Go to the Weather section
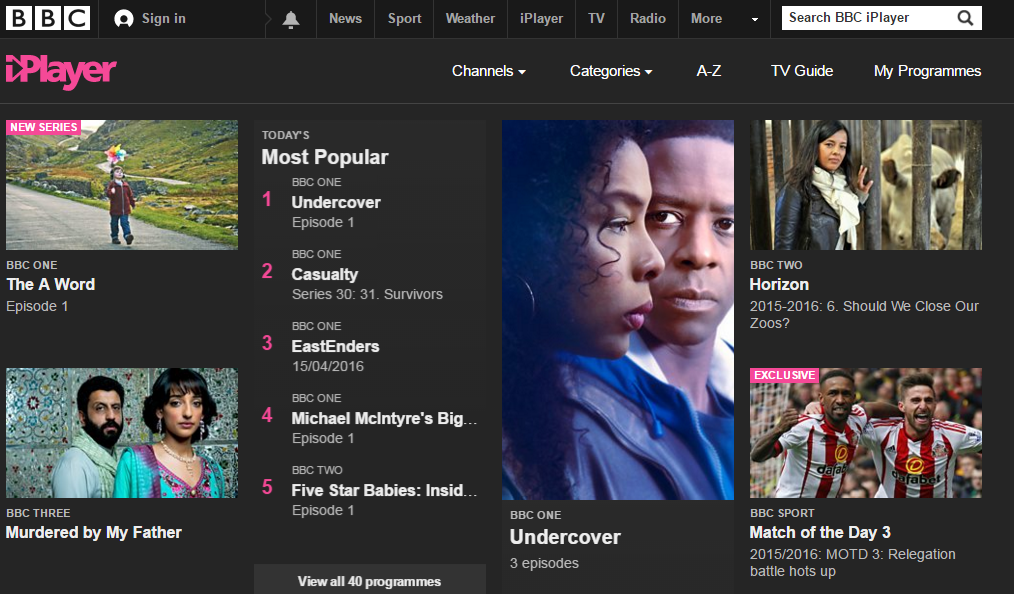Screen dimensions: 1014x594 (469, 17)
